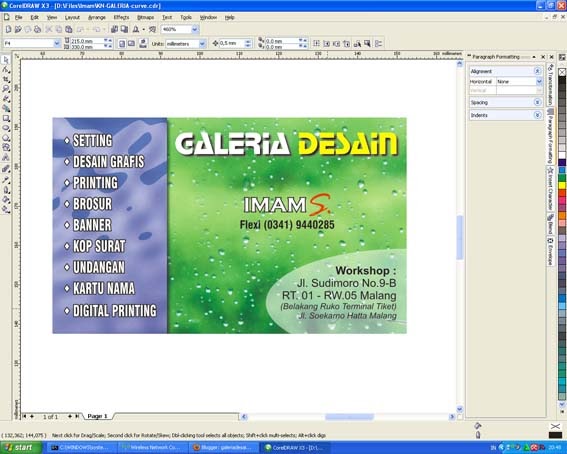Expand the Indents section
The image size is (567, 454).
pyautogui.click(x=538, y=115)
